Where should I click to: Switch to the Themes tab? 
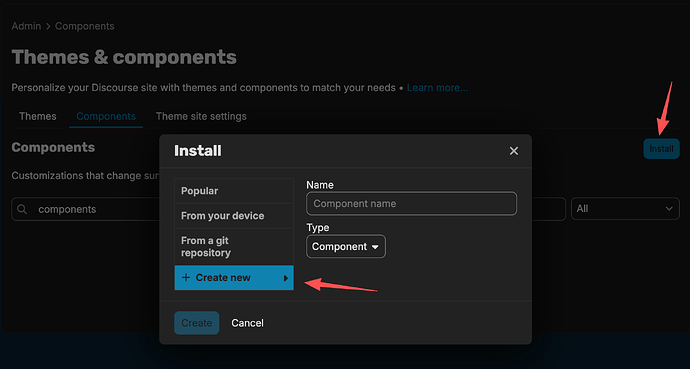point(38,117)
